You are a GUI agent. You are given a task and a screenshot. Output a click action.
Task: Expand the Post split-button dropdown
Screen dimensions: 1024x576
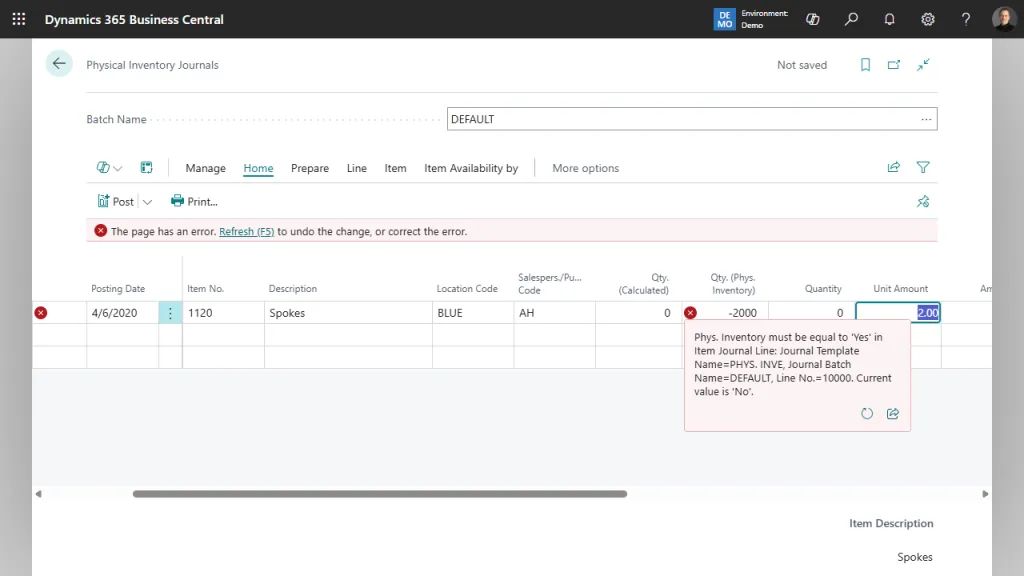(x=147, y=201)
